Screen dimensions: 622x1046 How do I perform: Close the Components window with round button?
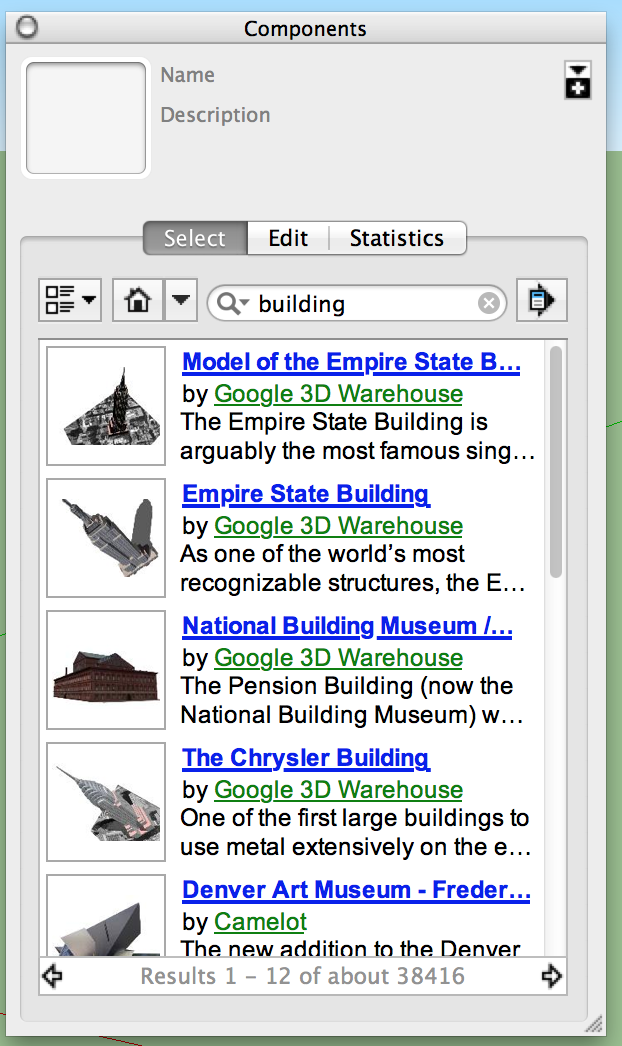coord(27,27)
